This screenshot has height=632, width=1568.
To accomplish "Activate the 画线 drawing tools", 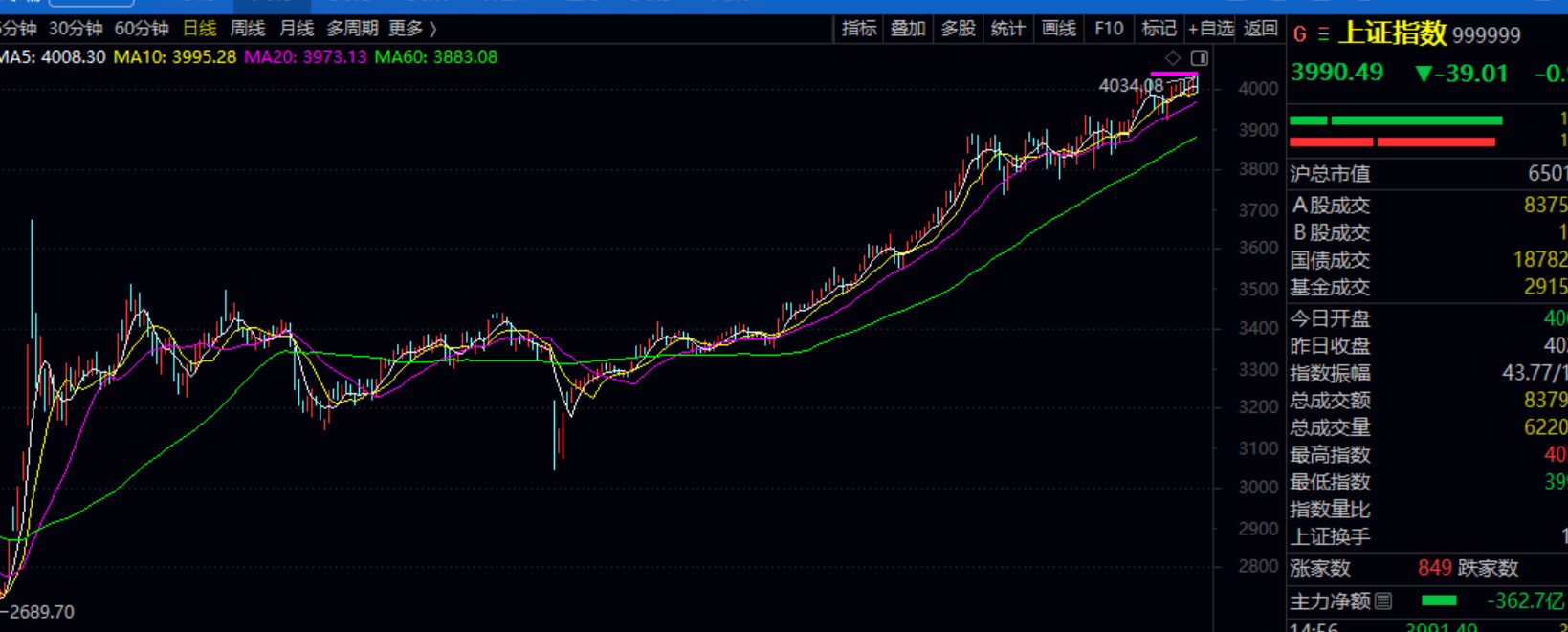I will tap(1058, 29).
